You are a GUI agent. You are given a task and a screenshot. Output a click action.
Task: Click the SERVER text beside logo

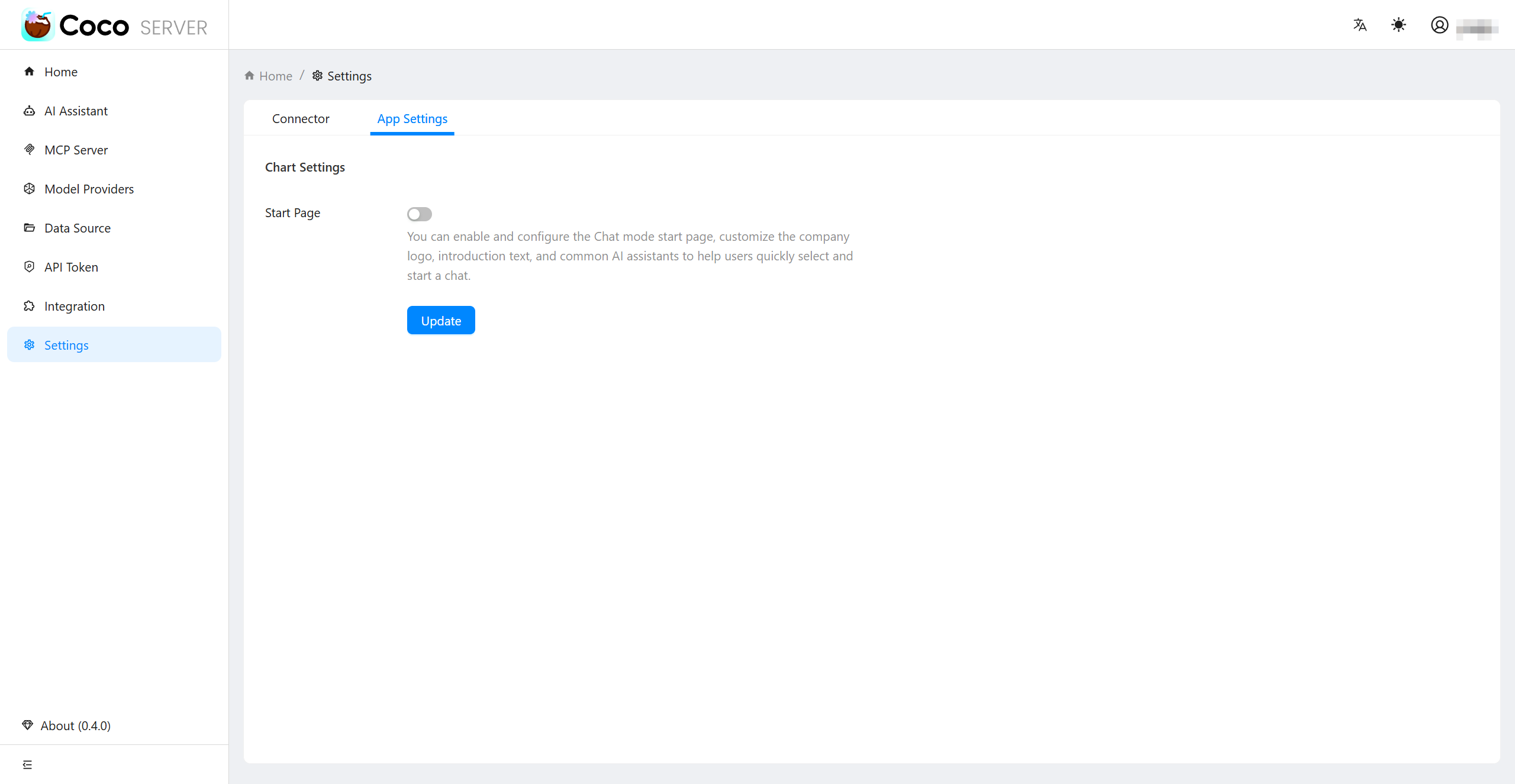tap(173, 28)
